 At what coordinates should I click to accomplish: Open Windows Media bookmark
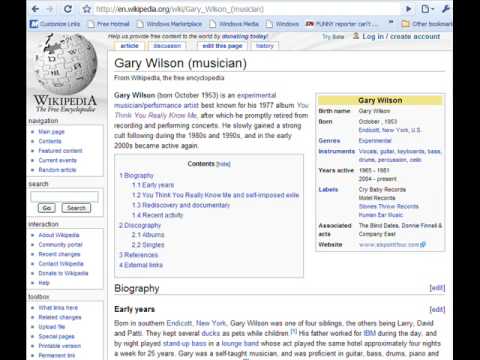(234, 24)
